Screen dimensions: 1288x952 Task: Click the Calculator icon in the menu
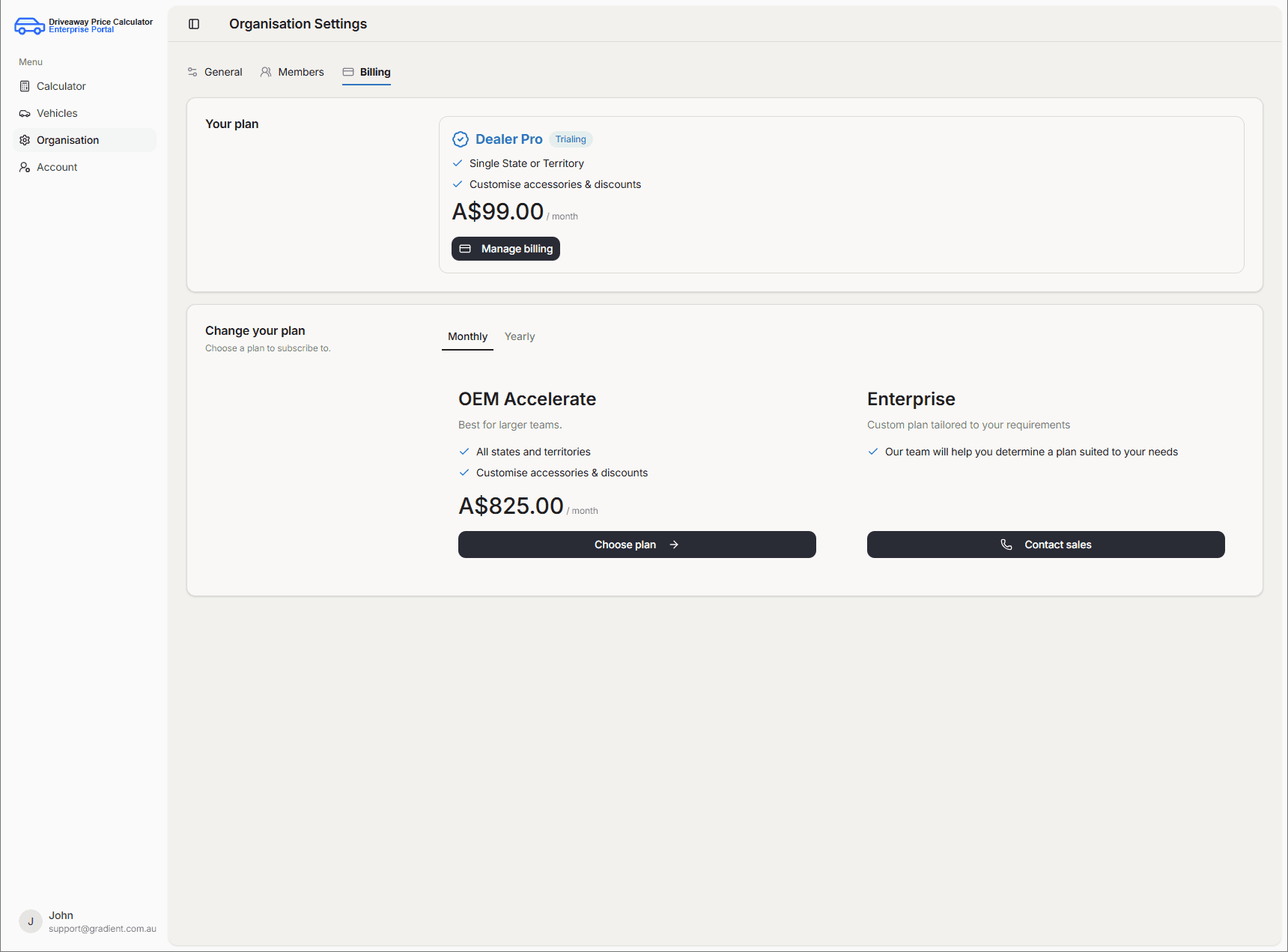point(25,86)
